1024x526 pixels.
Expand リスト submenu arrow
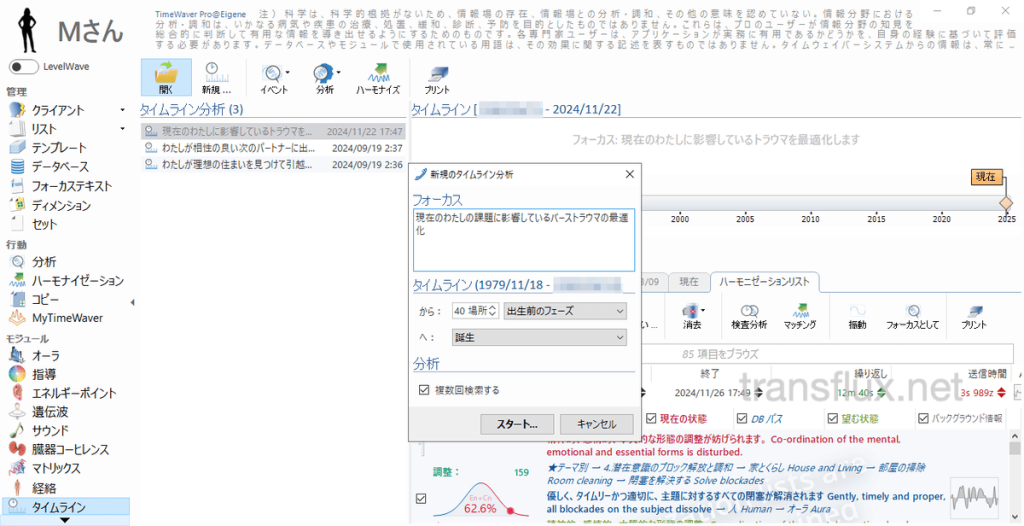pos(123,129)
